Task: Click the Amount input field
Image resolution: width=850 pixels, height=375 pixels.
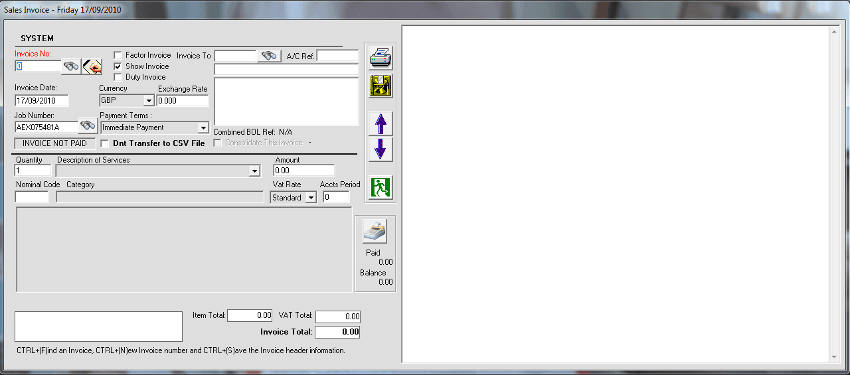Action: [x=304, y=171]
